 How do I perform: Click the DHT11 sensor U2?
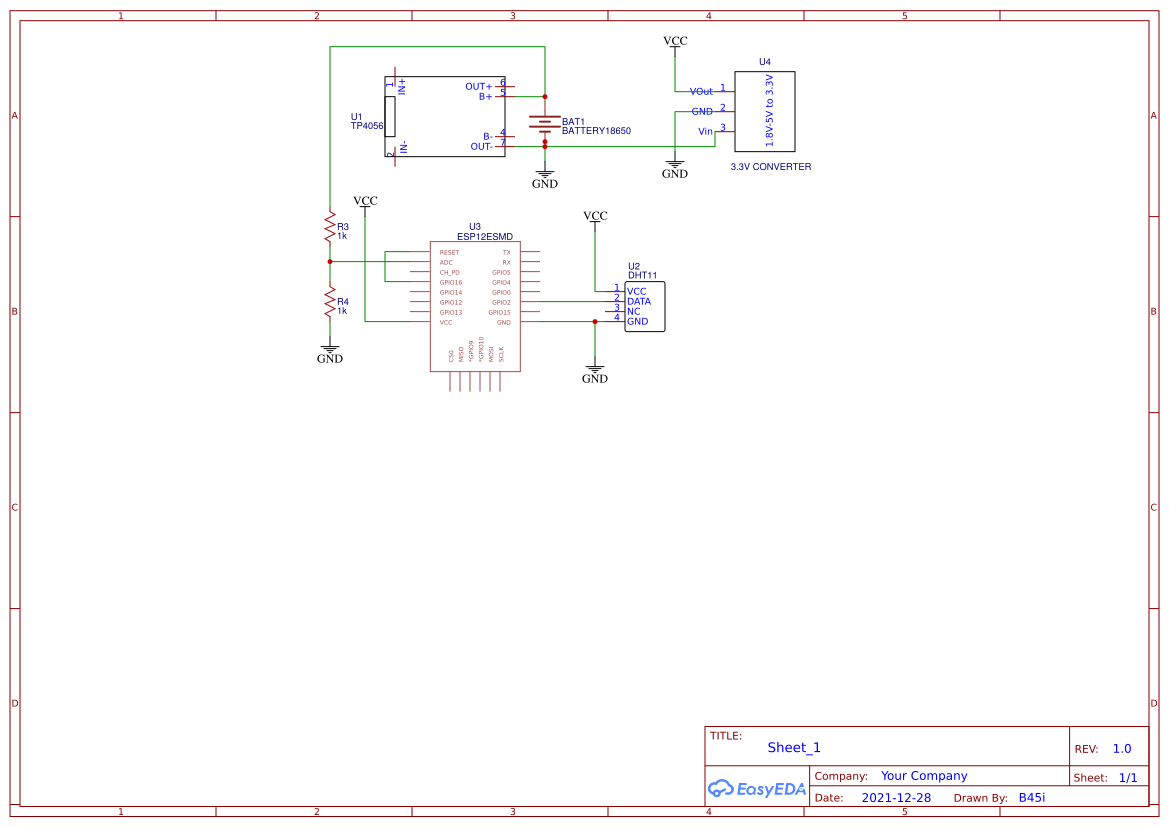tap(643, 305)
